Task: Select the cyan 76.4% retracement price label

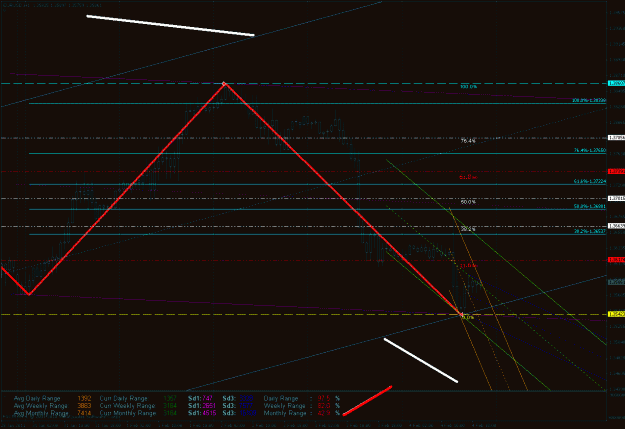Action: 590,150
